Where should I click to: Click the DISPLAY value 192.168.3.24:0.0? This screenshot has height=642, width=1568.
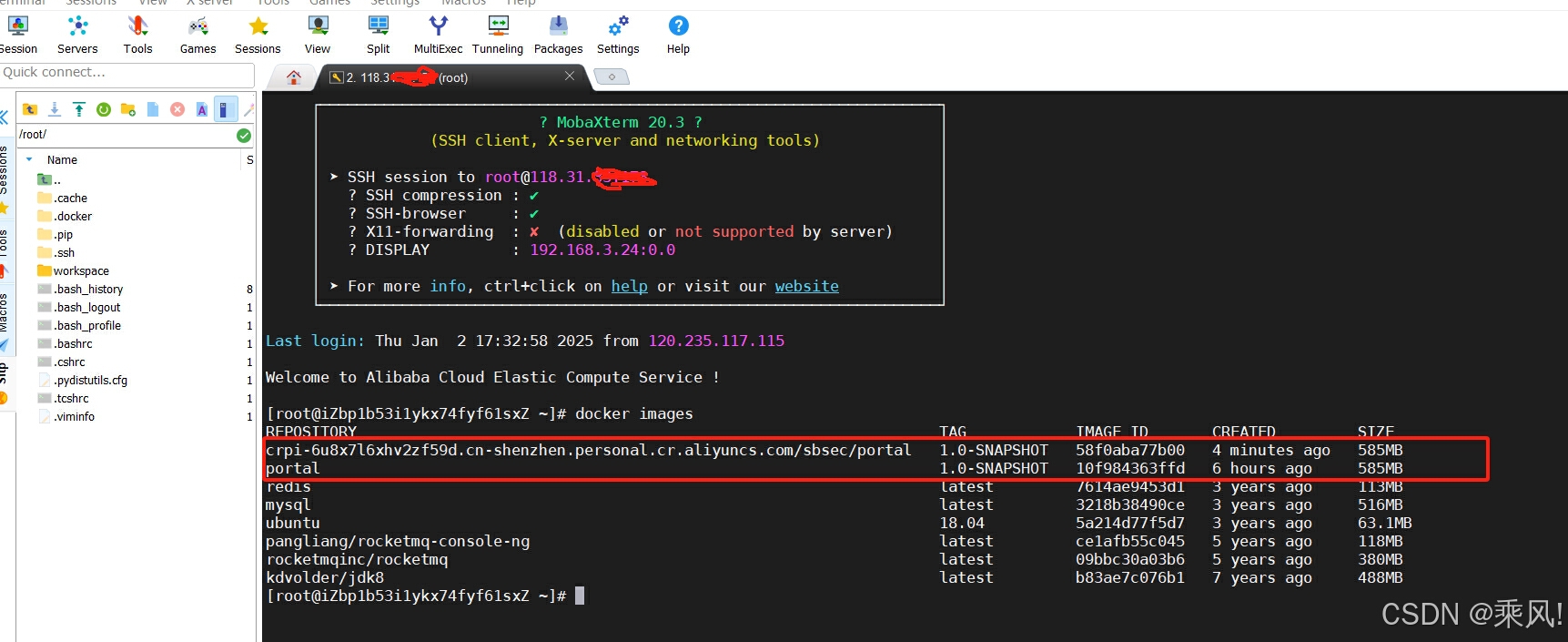pyautogui.click(x=602, y=250)
